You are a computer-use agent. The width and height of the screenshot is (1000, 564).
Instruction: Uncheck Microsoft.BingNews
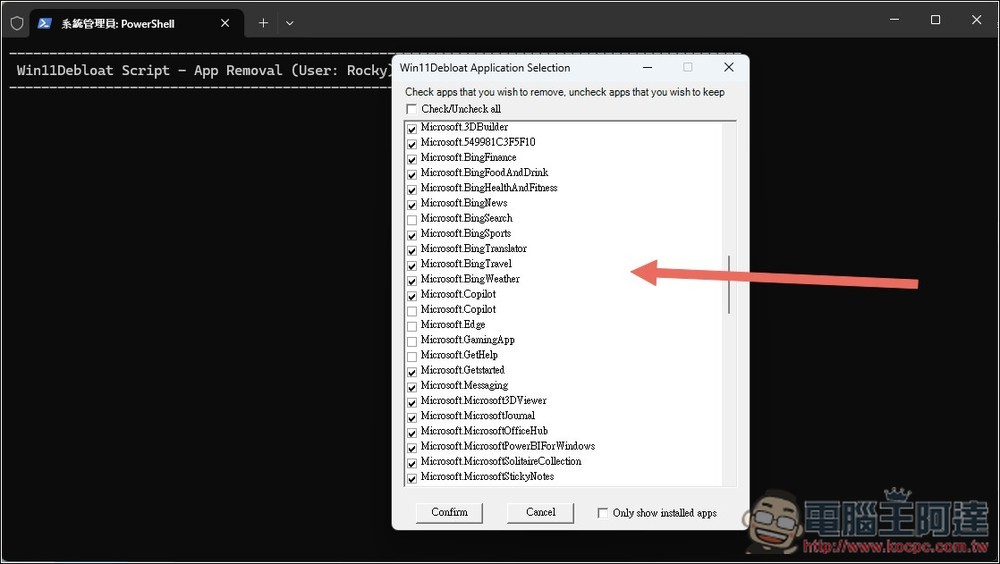point(412,205)
